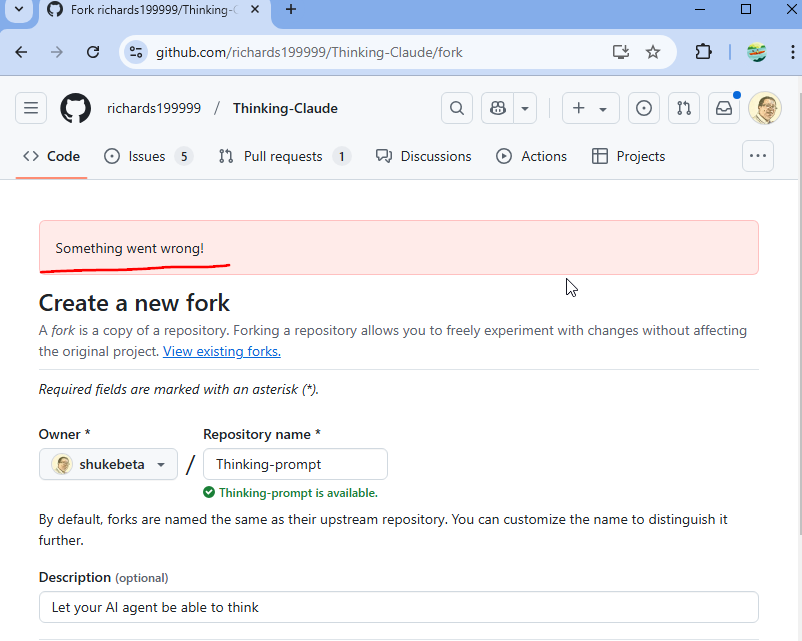Open the Issues circle icon in header

point(644,108)
